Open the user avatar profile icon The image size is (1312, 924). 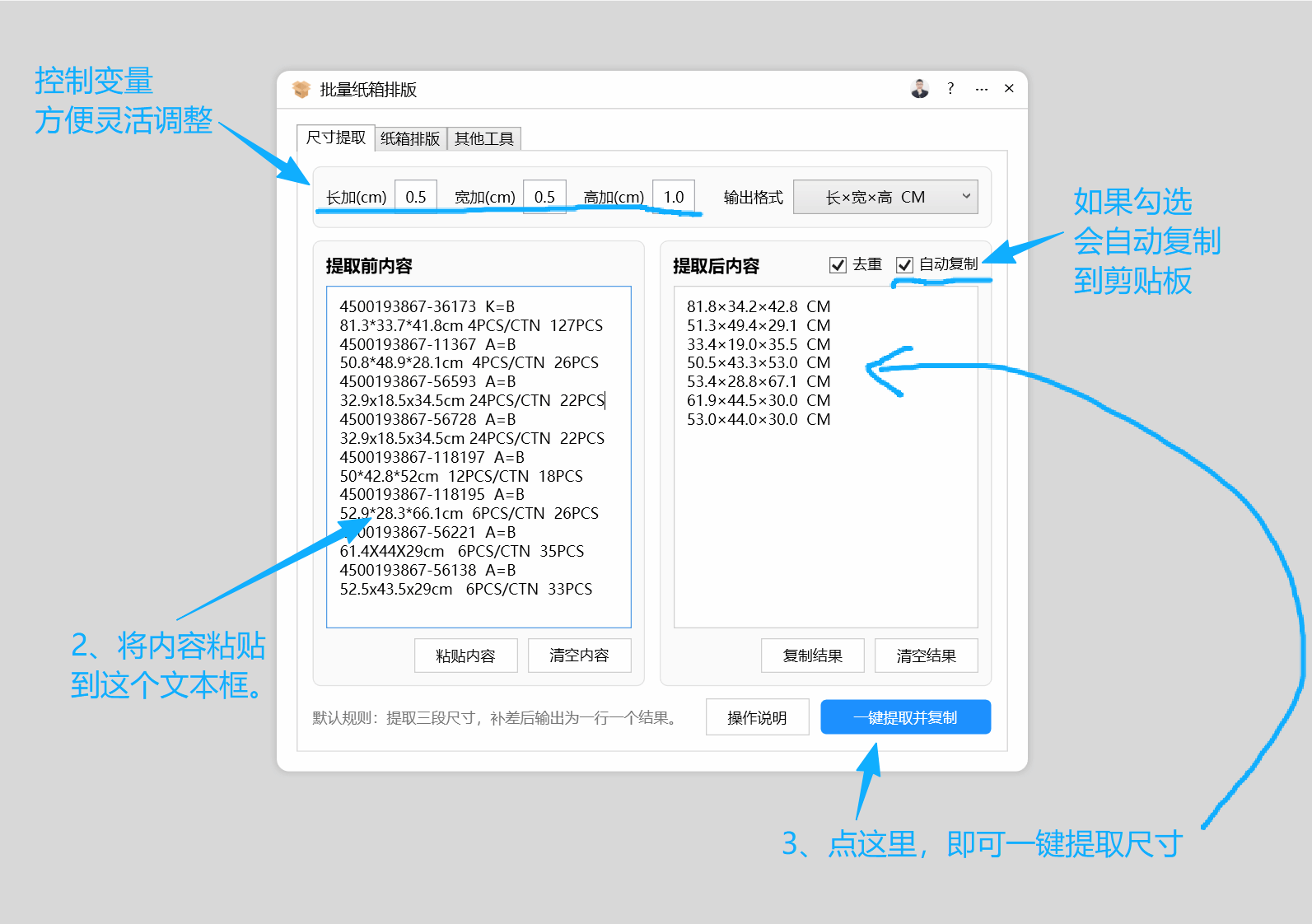click(x=920, y=89)
